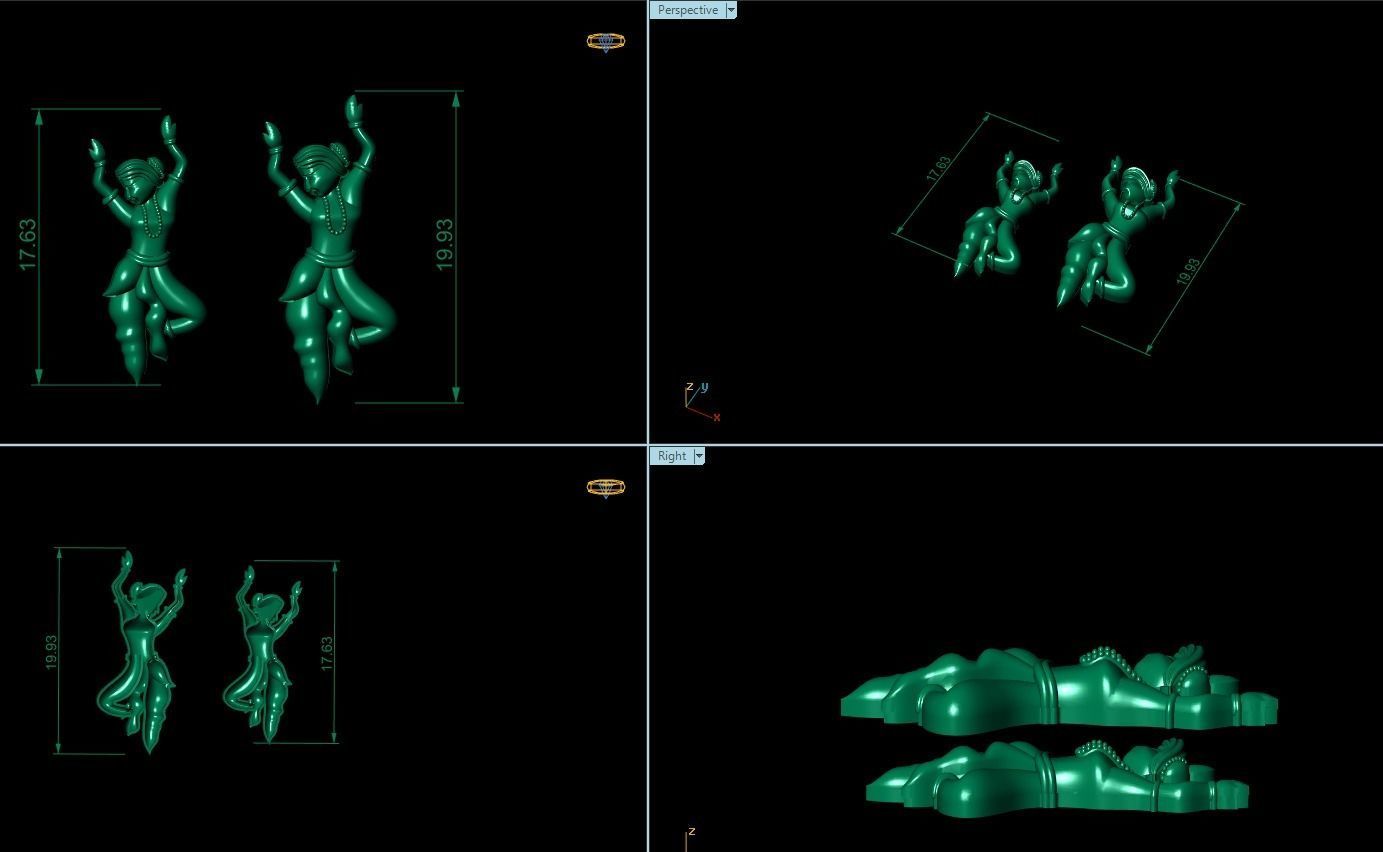This screenshot has width=1383, height=852.
Task: Select the 19.93 dimension in Perspective viewport
Action: tap(1188, 272)
